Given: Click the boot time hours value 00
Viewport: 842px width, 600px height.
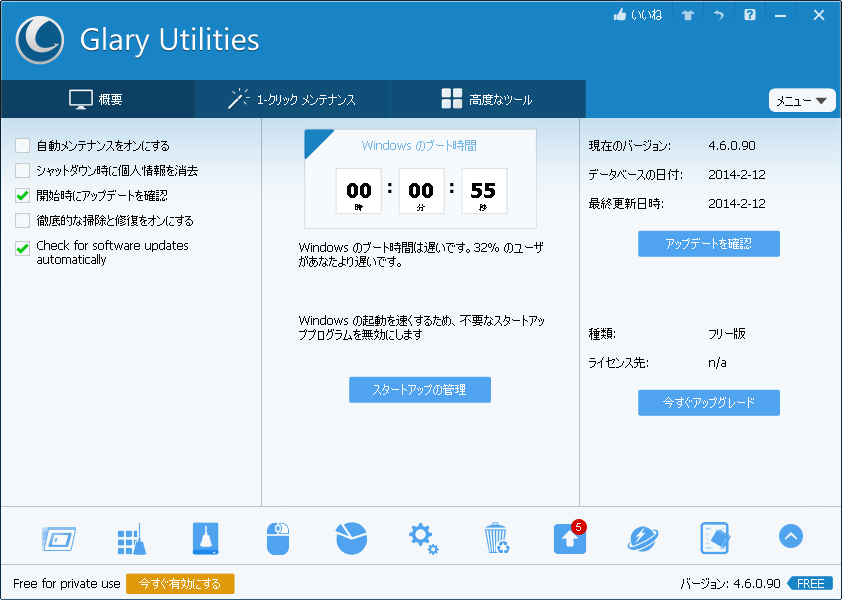Looking at the screenshot, I should pos(359,191).
